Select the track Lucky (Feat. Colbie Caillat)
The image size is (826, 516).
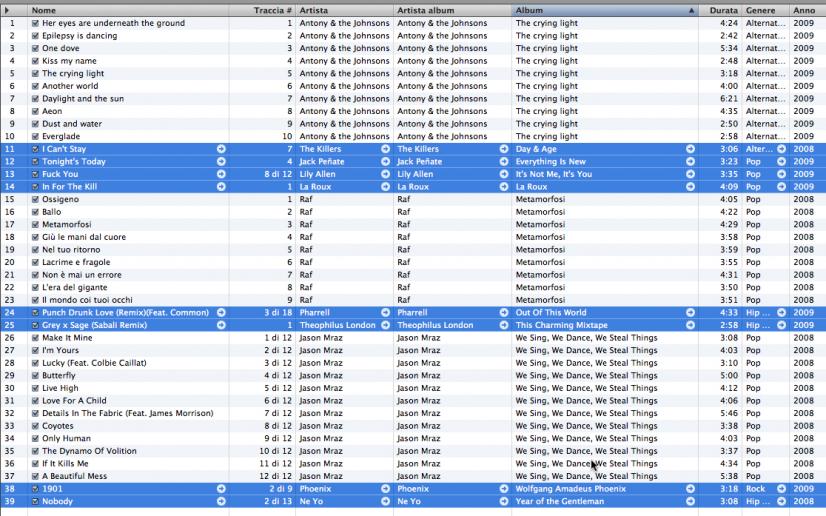94,363
